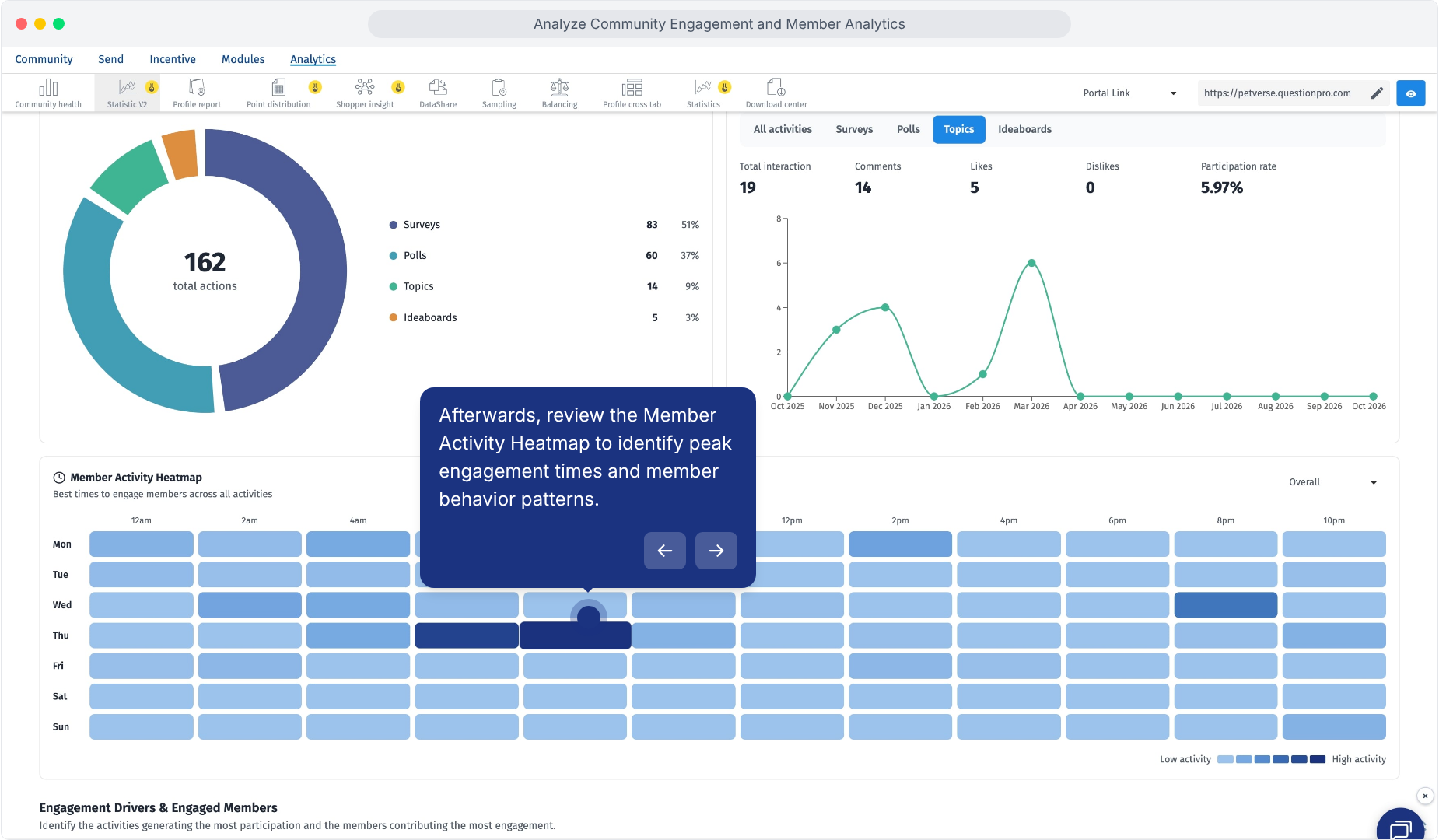Viewport: 1439px width, 840px height.
Task: Open Point distribution analytics
Action: (x=278, y=93)
